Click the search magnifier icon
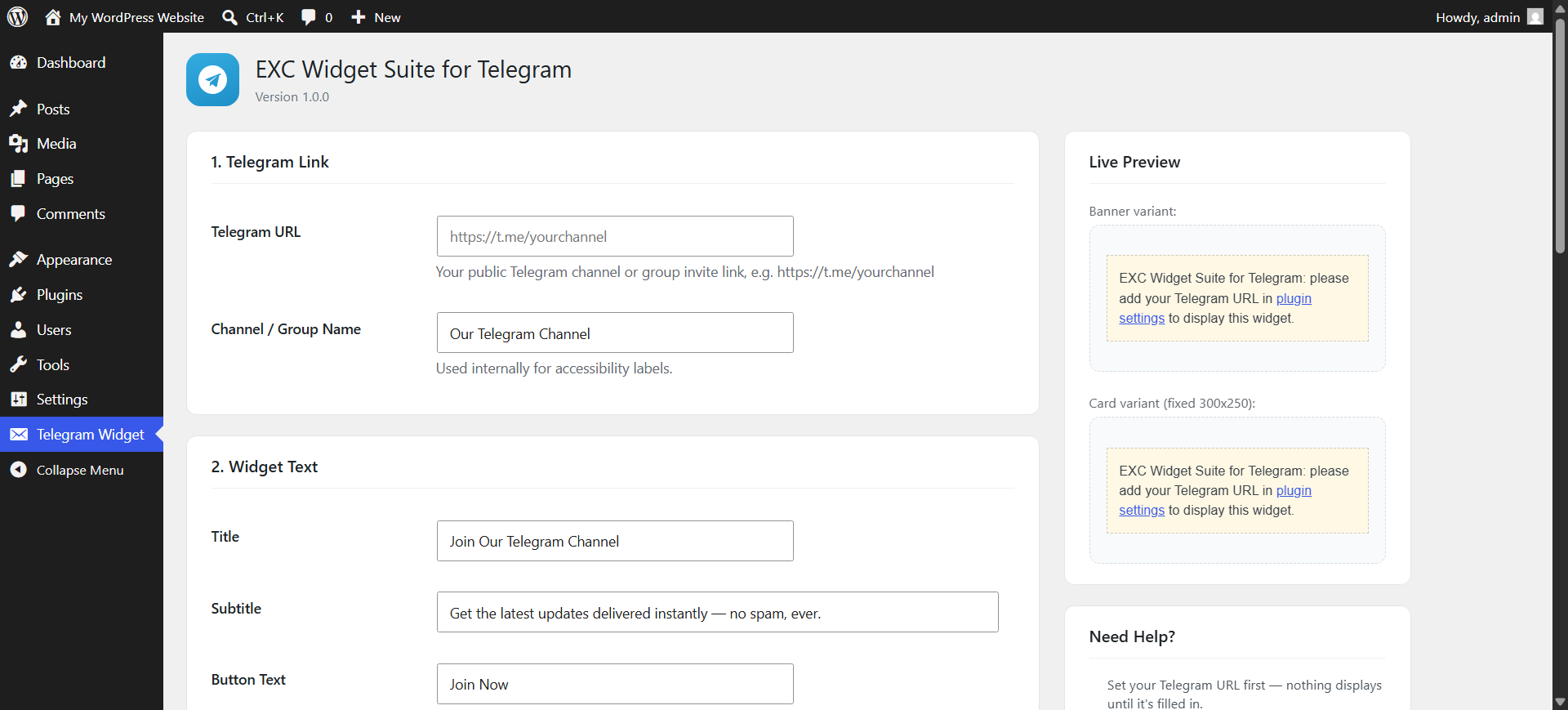The width and height of the screenshot is (1568, 710). click(230, 17)
